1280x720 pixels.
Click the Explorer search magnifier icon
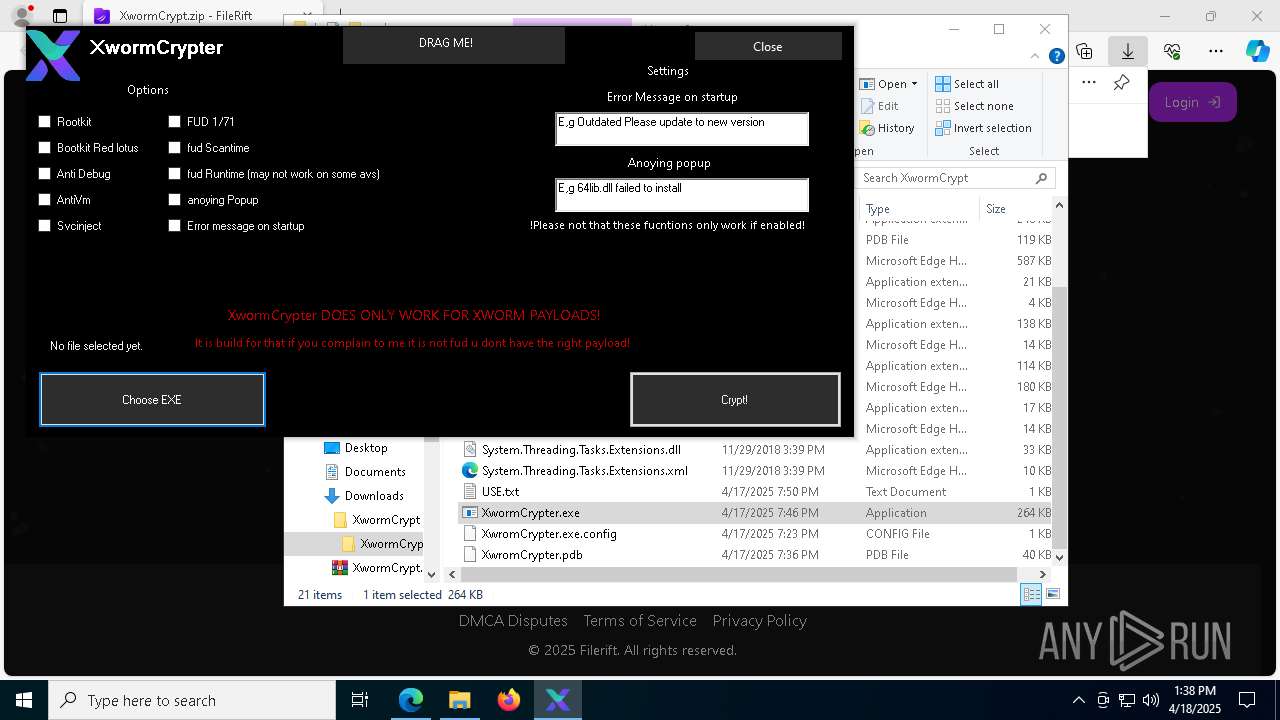(1041, 178)
